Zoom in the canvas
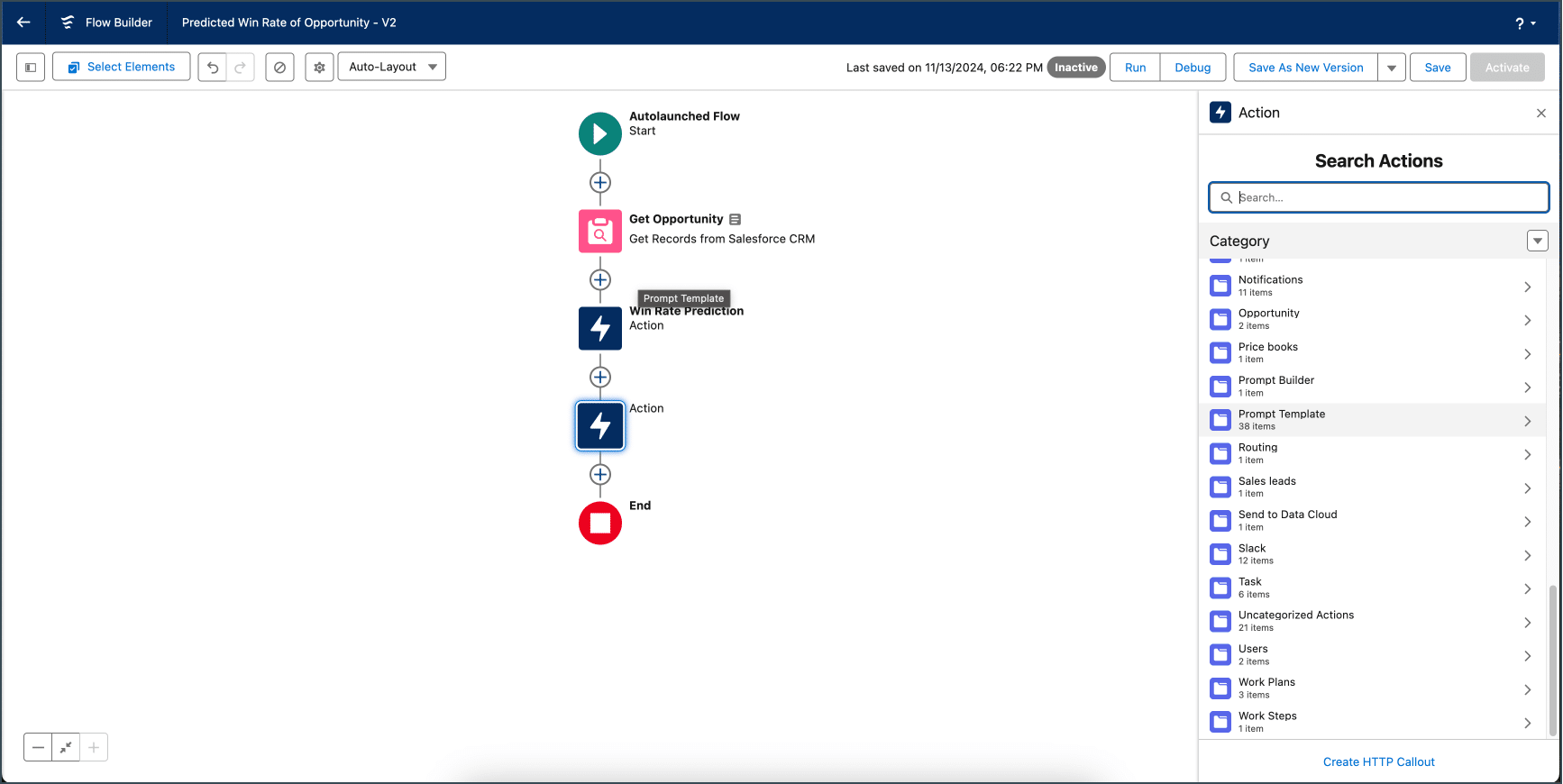1563x784 pixels. (94, 747)
